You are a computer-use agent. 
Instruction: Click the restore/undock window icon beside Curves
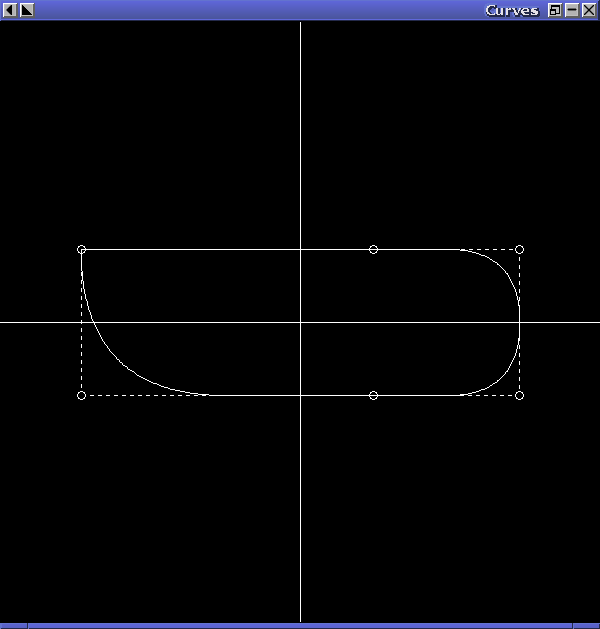[x=555, y=10]
